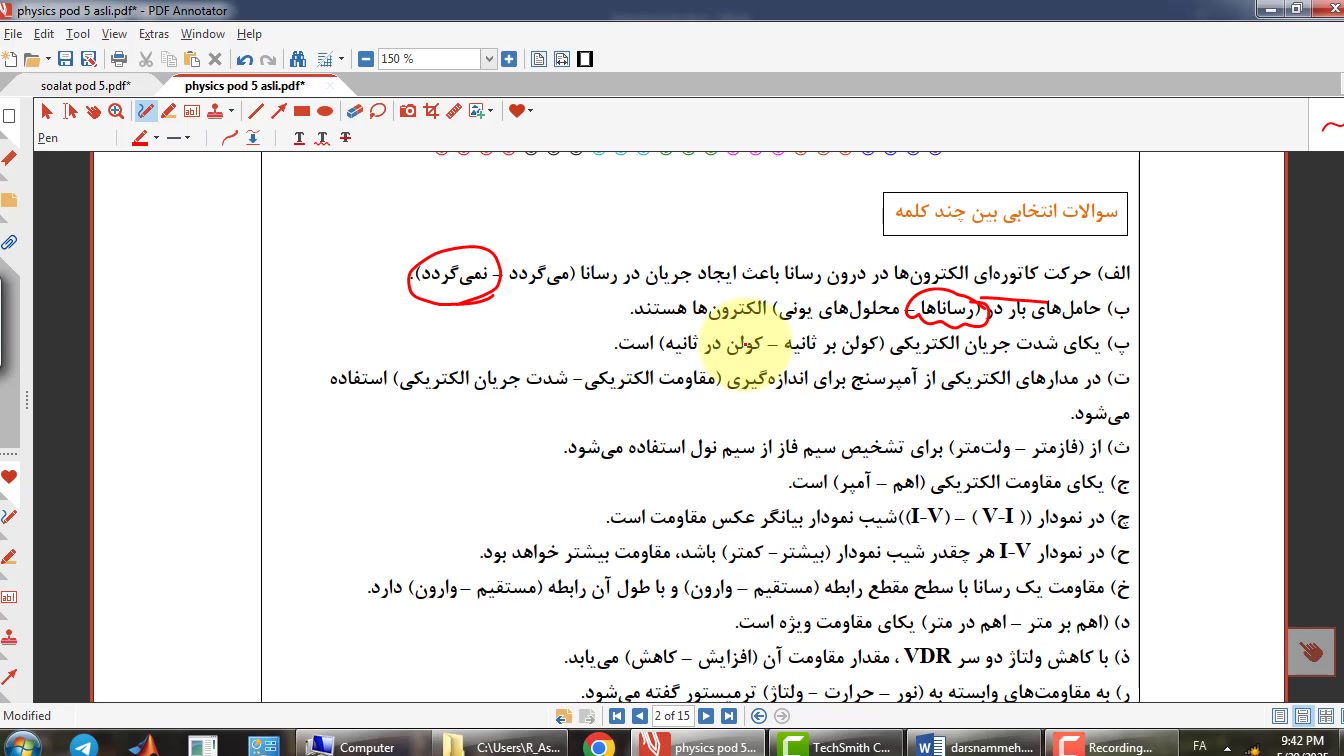This screenshot has height=756, width=1344.
Task: Choose the Stamp tool
Action: click(x=214, y=111)
